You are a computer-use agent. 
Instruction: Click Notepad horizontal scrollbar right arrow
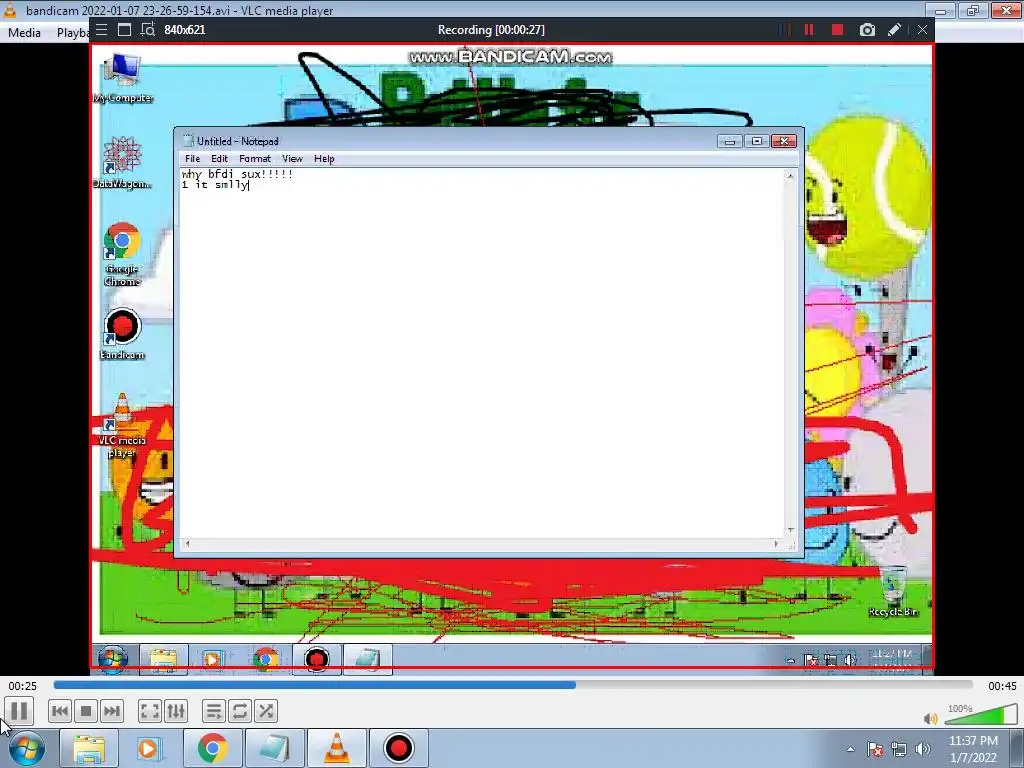click(x=776, y=543)
